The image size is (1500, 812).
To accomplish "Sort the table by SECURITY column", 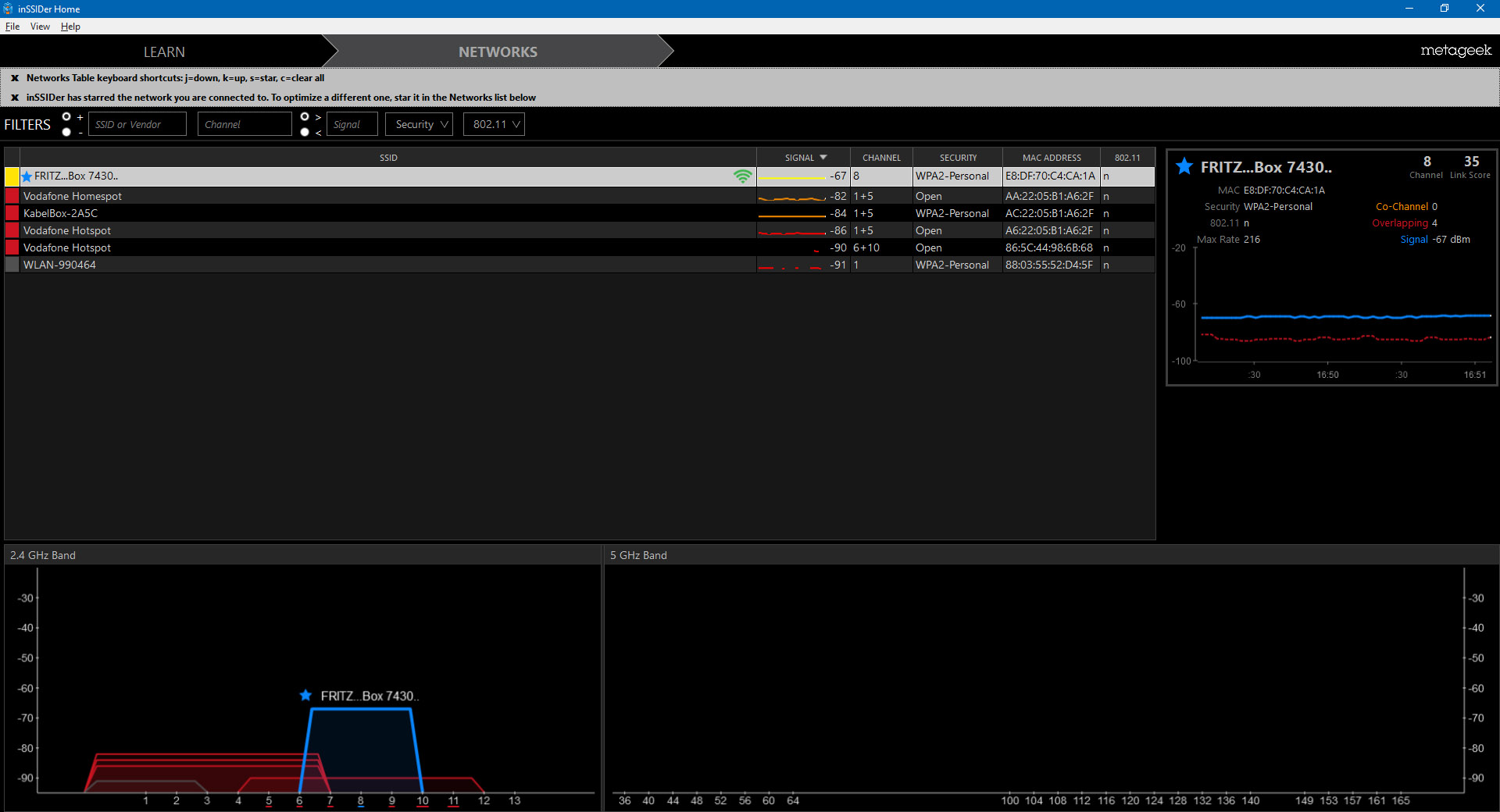I will click(x=958, y=158).
